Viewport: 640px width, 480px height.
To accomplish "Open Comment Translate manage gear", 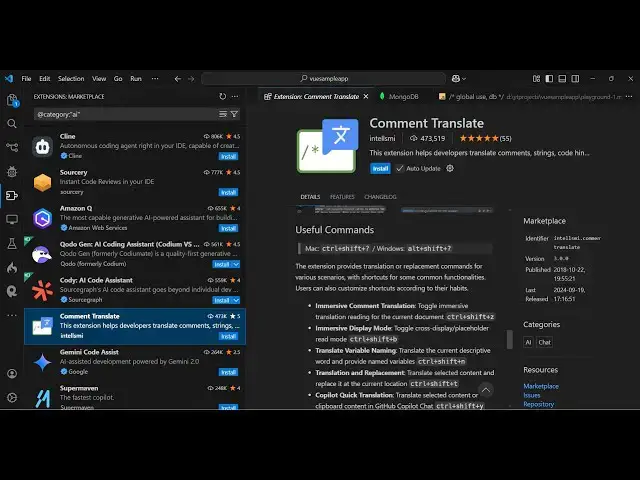I will point(450,168).
